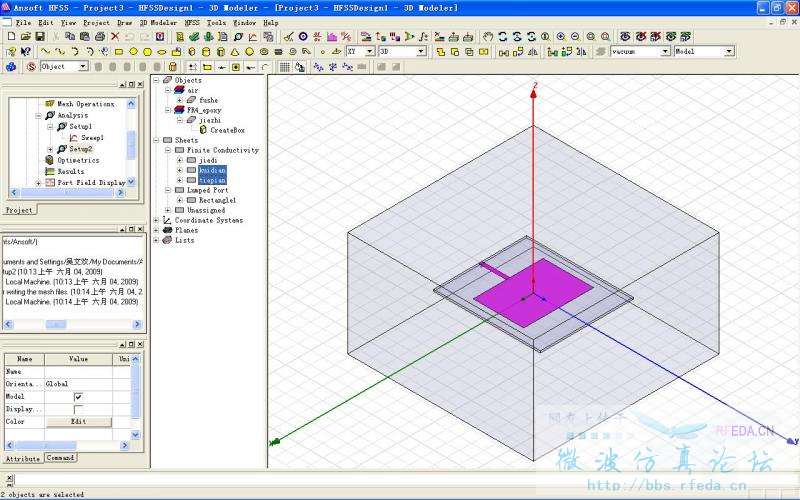The height and width of the screenshot is (500, 800).
Task: Expand the Coordinate Systems tree node
Action: [156, 220]
